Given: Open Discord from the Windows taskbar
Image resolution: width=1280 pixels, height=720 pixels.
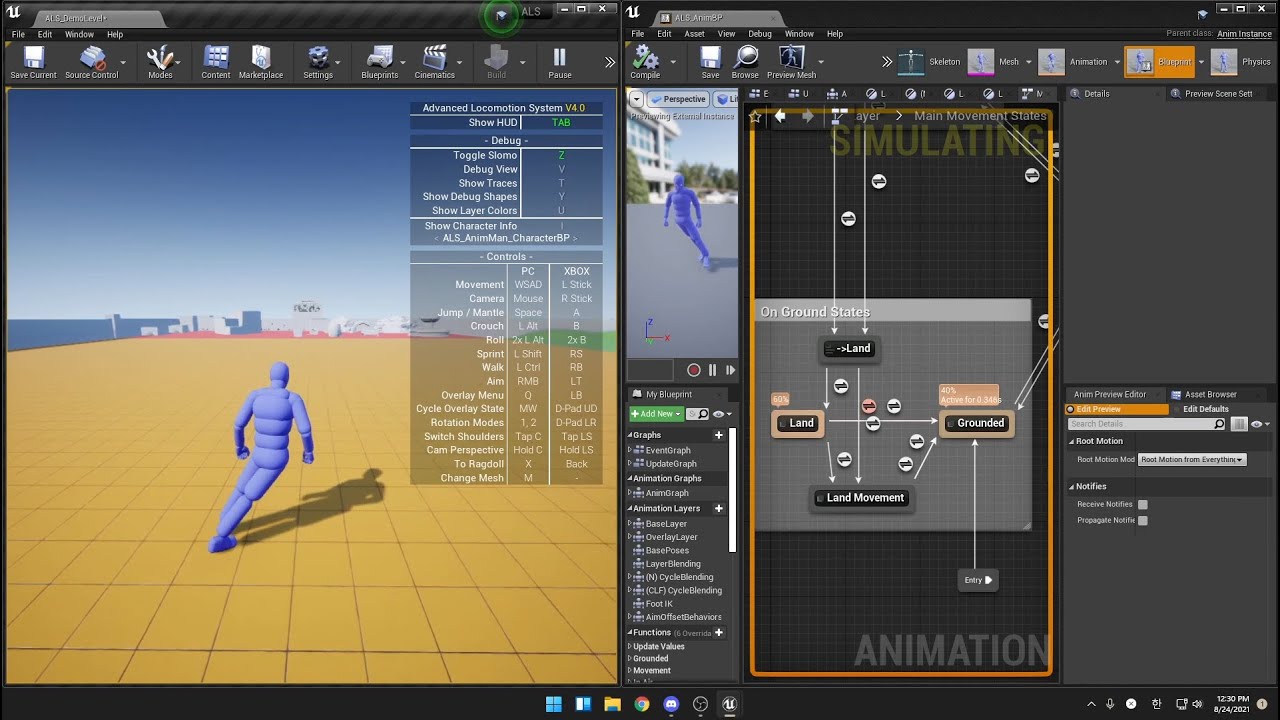Looking at the screenshot, I should click(671, 704).
